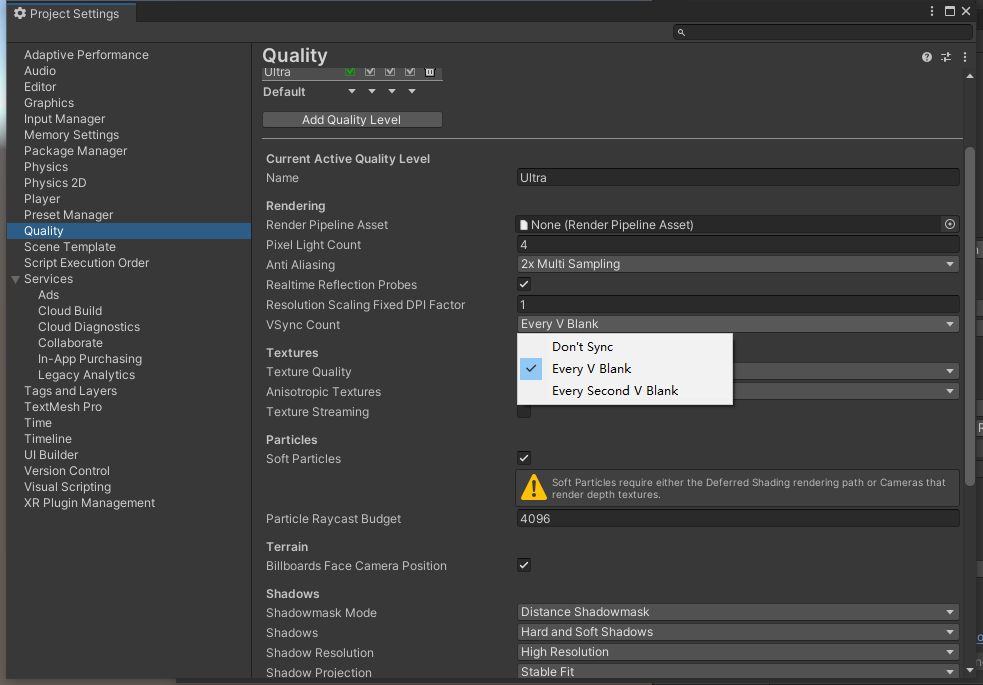
Task: Click the scroll down arrow of the Quality panel
Action: [x=970, y=671]
